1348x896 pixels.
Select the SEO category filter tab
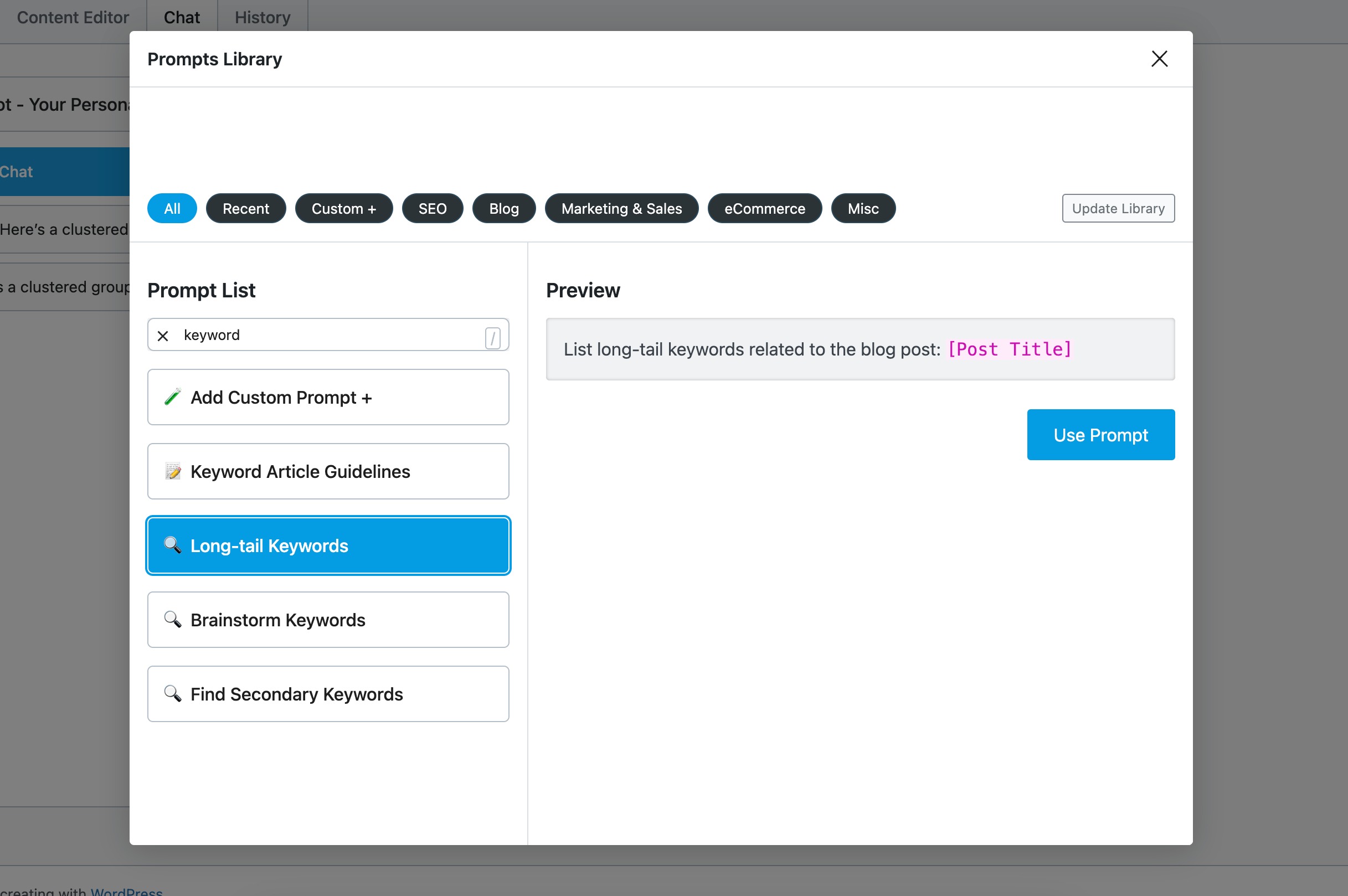coord(431,208)
